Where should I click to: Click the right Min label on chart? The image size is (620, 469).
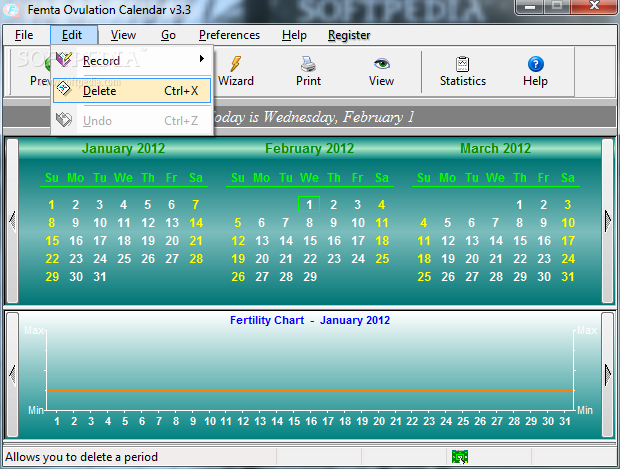tap(585, 410)
